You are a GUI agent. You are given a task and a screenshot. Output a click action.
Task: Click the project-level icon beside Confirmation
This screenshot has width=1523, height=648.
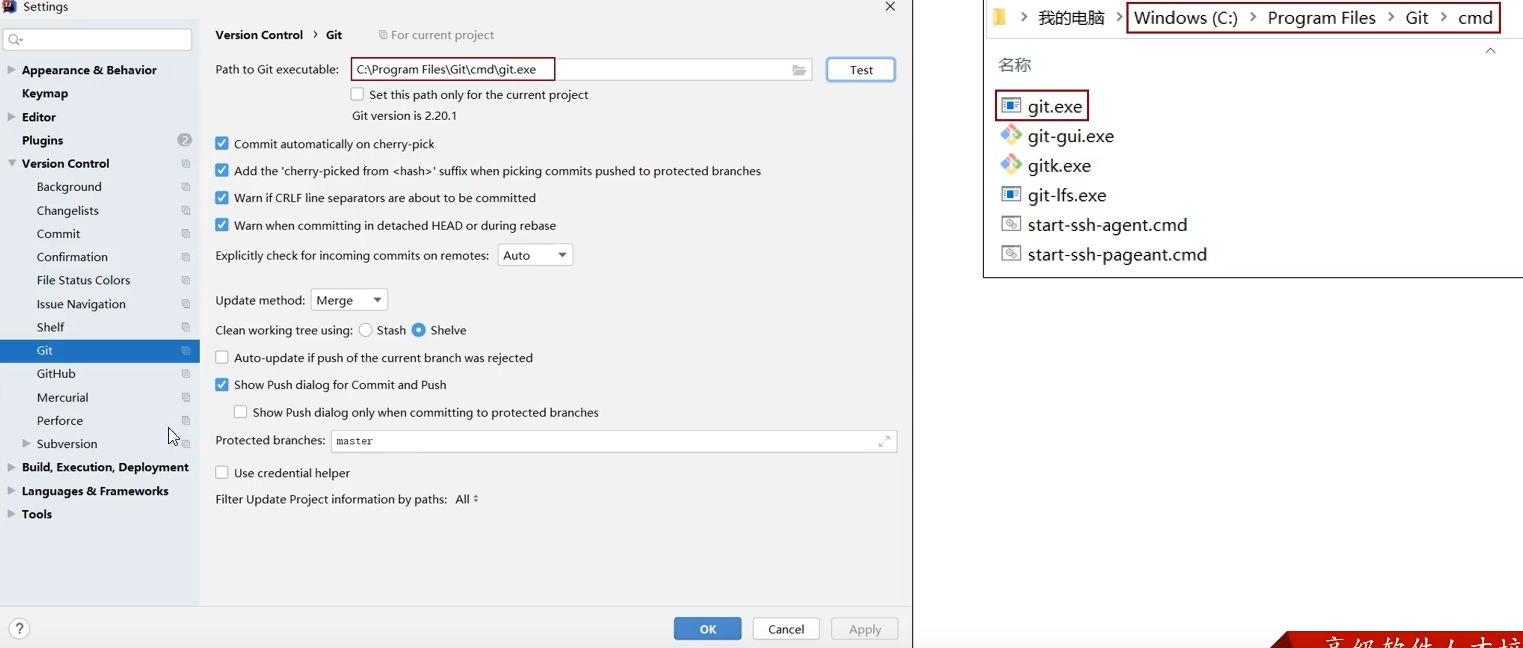186,257
